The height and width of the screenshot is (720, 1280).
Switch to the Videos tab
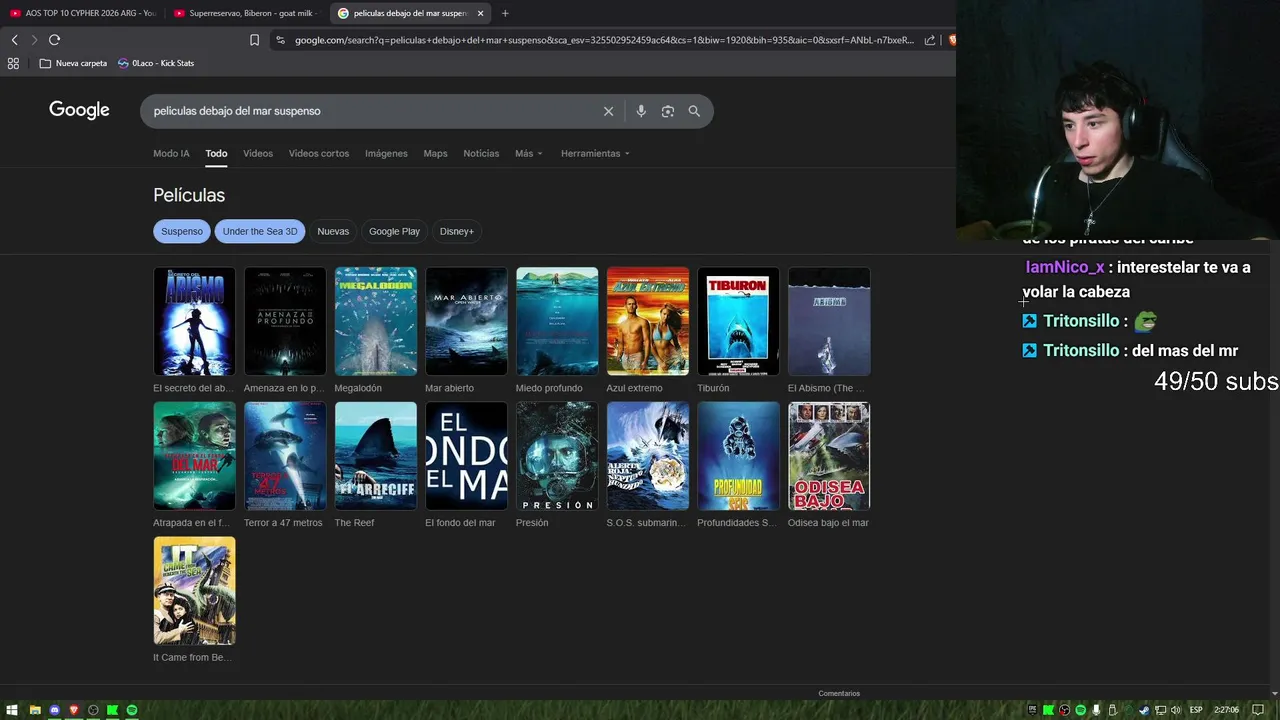tap(258, 153)
